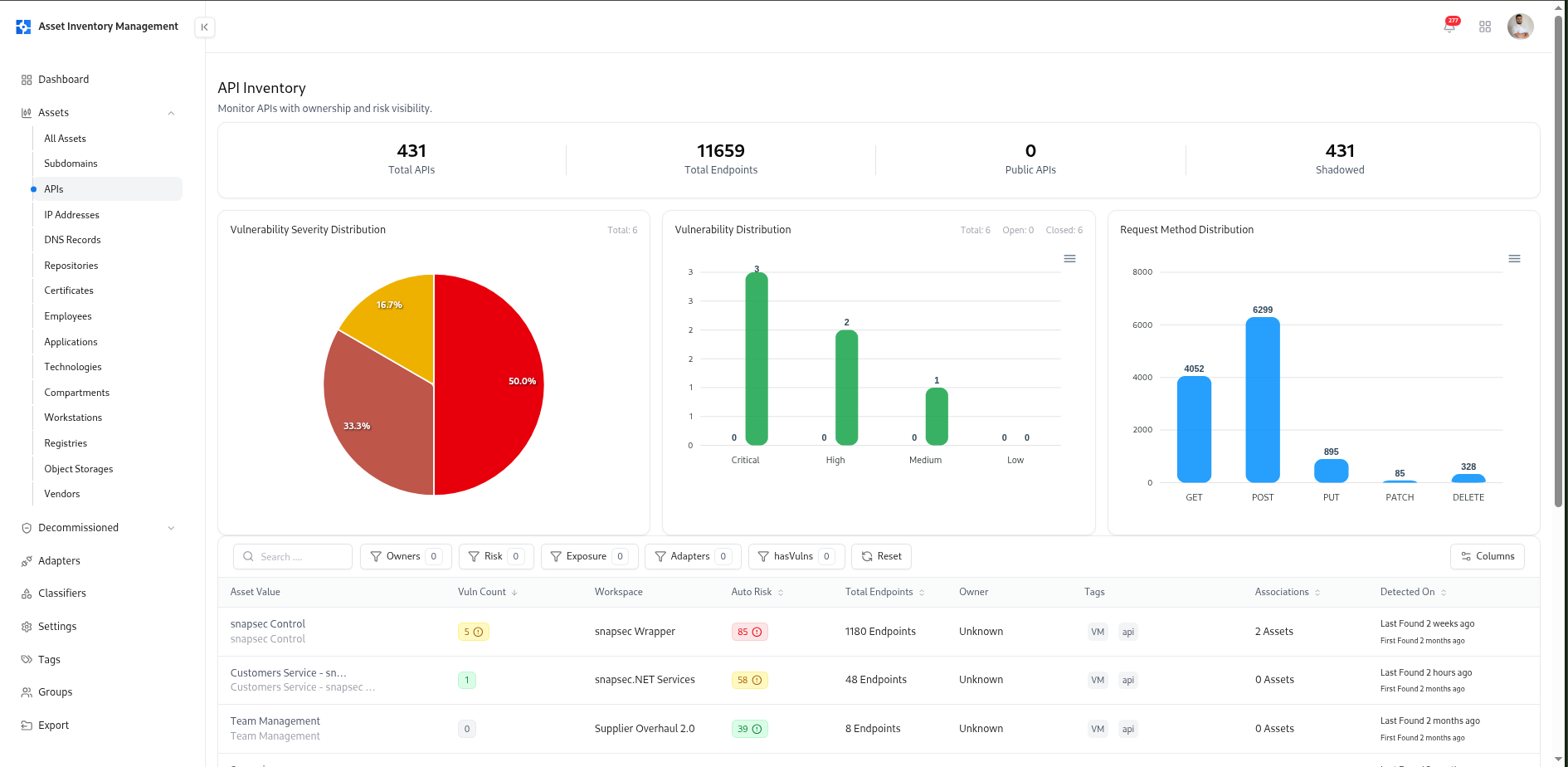Open Employees in sidebar

[x=68, y=316]
